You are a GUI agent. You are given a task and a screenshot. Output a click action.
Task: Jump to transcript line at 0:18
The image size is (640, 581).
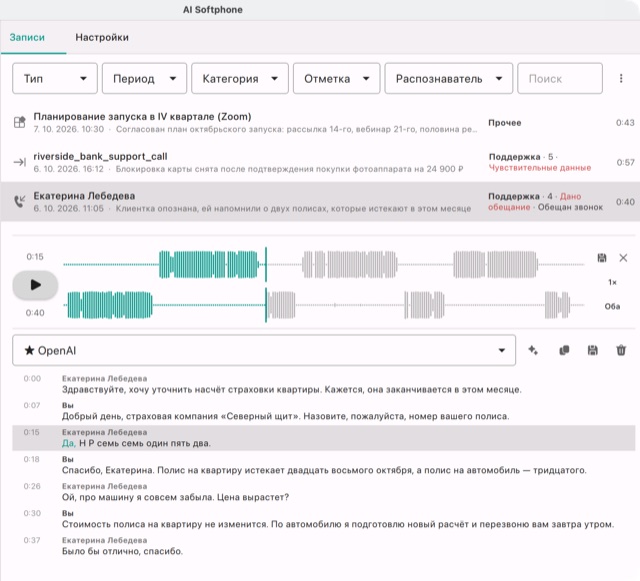click(x=324, y=465)
